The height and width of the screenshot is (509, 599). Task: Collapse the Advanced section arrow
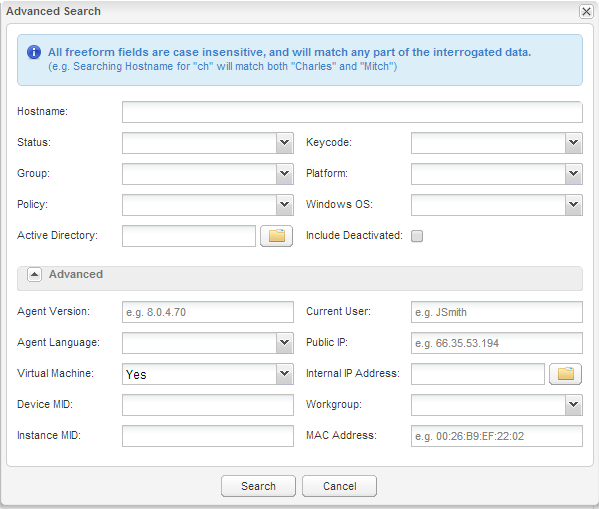point(34,274)
